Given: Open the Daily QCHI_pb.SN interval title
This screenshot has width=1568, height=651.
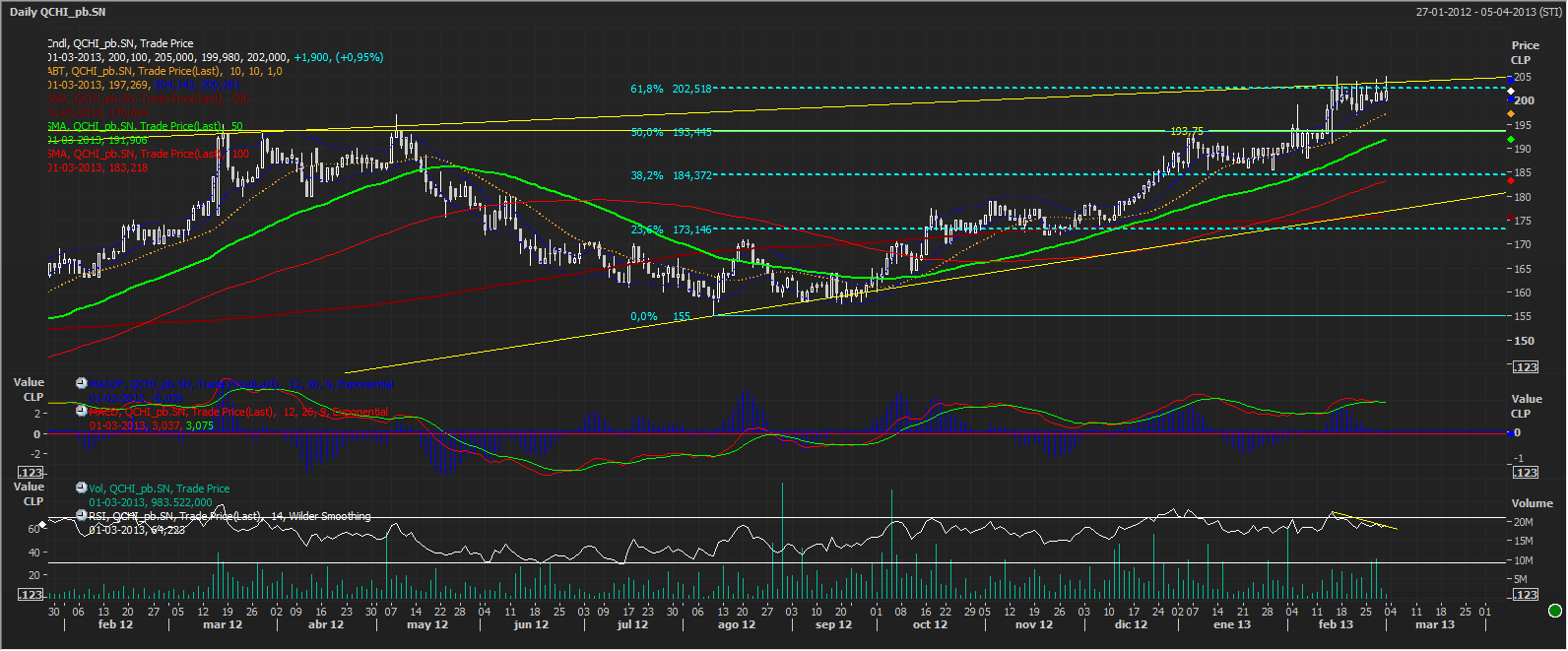Looking at the screenshot, I should coord(57,12).
